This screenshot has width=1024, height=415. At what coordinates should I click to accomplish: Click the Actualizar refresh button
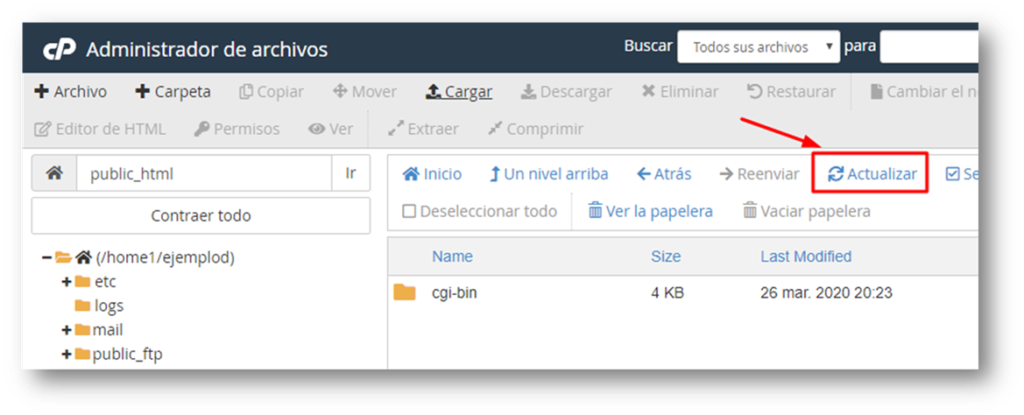(872, 174)
